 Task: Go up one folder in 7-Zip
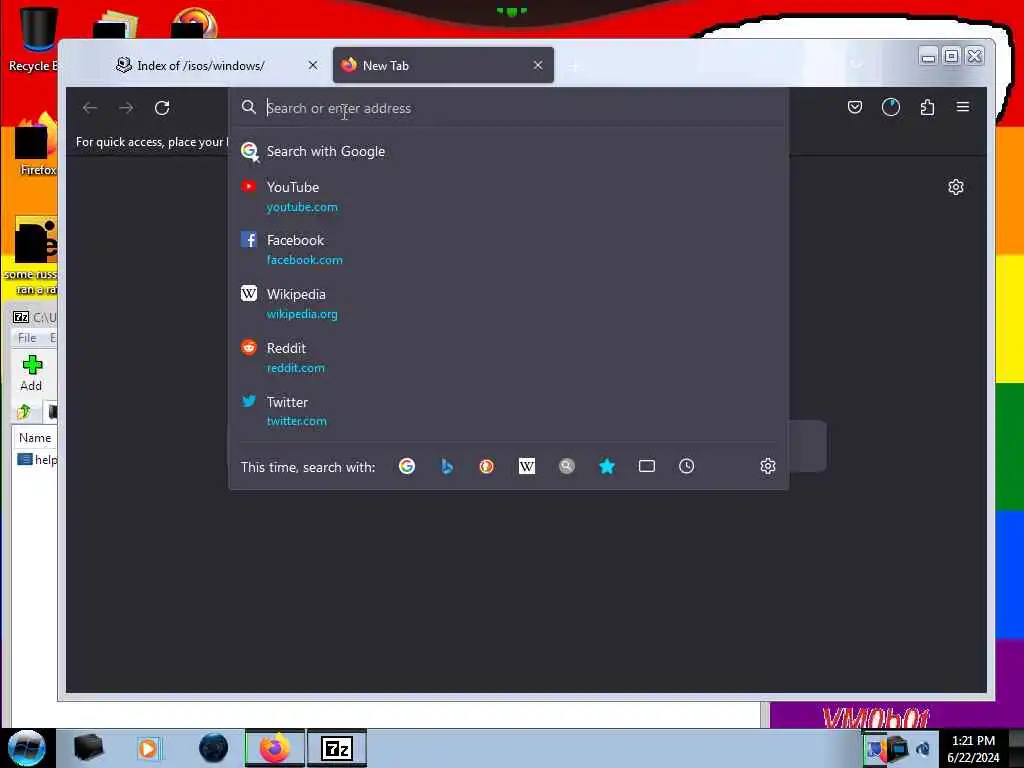pos(25,411)
